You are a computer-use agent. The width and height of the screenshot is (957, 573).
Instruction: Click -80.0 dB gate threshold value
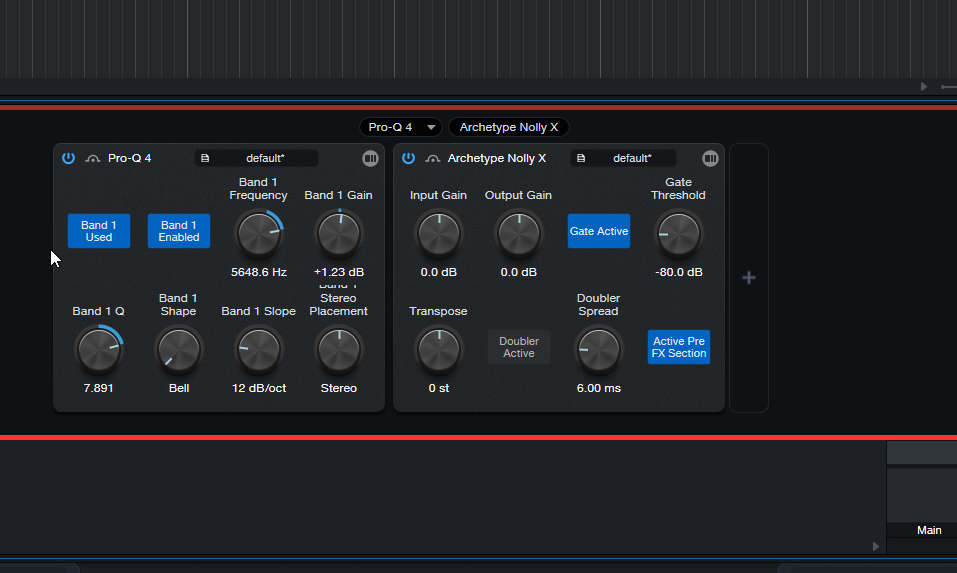[x=679, y=272]
